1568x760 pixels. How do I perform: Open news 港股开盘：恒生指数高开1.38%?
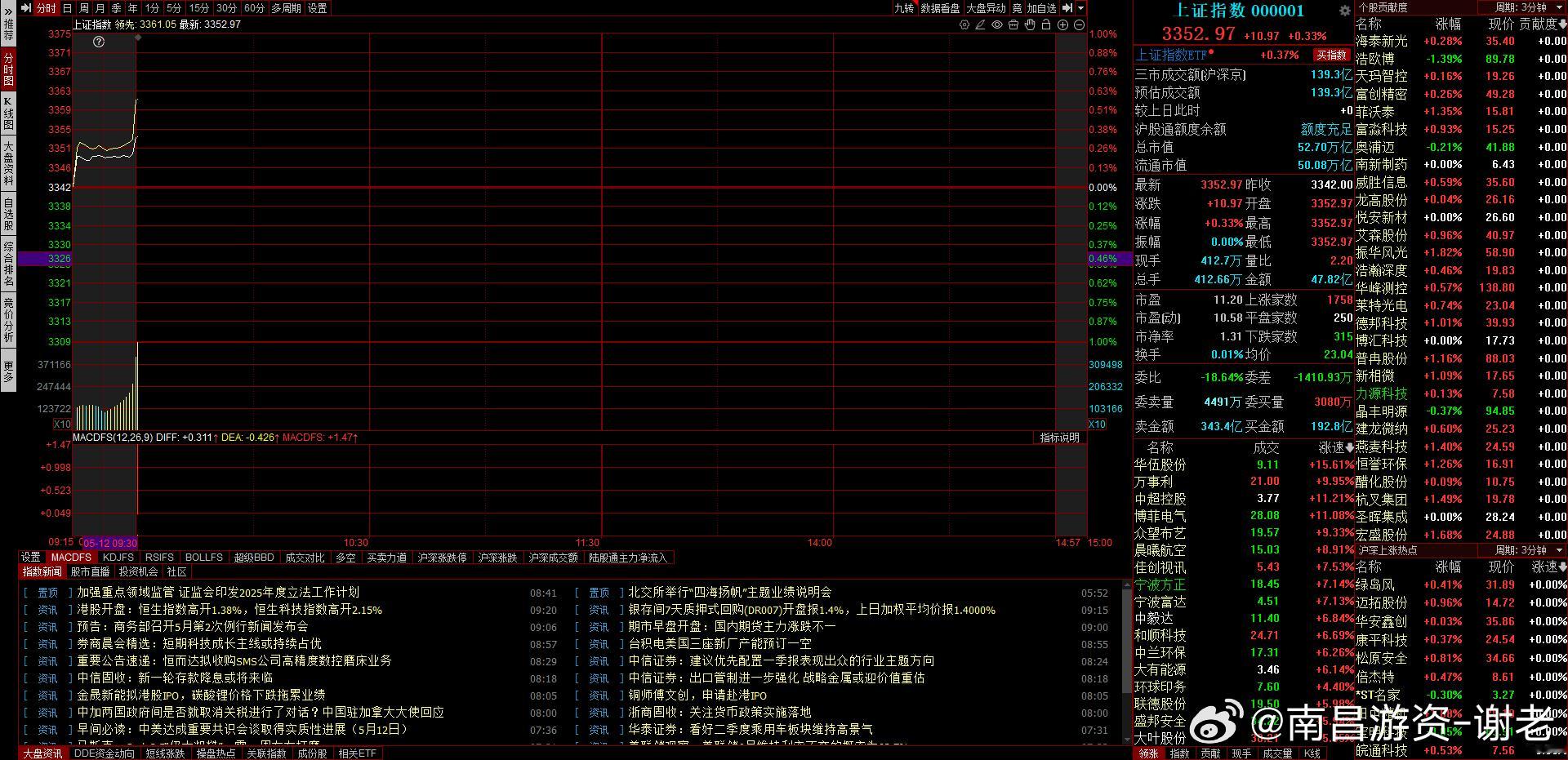tap(229, 610)
